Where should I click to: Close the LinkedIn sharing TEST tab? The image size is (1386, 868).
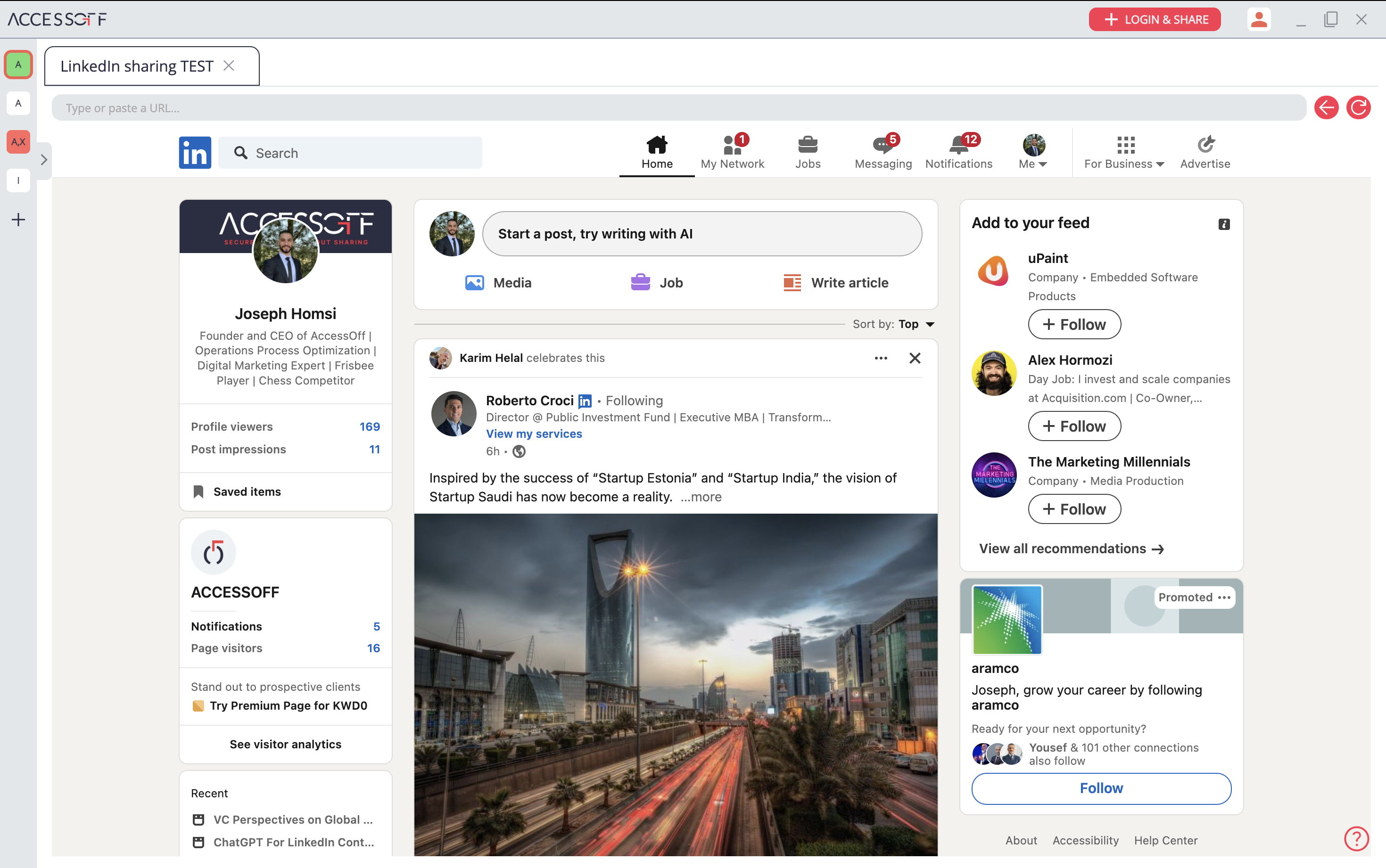click(229, 66)
